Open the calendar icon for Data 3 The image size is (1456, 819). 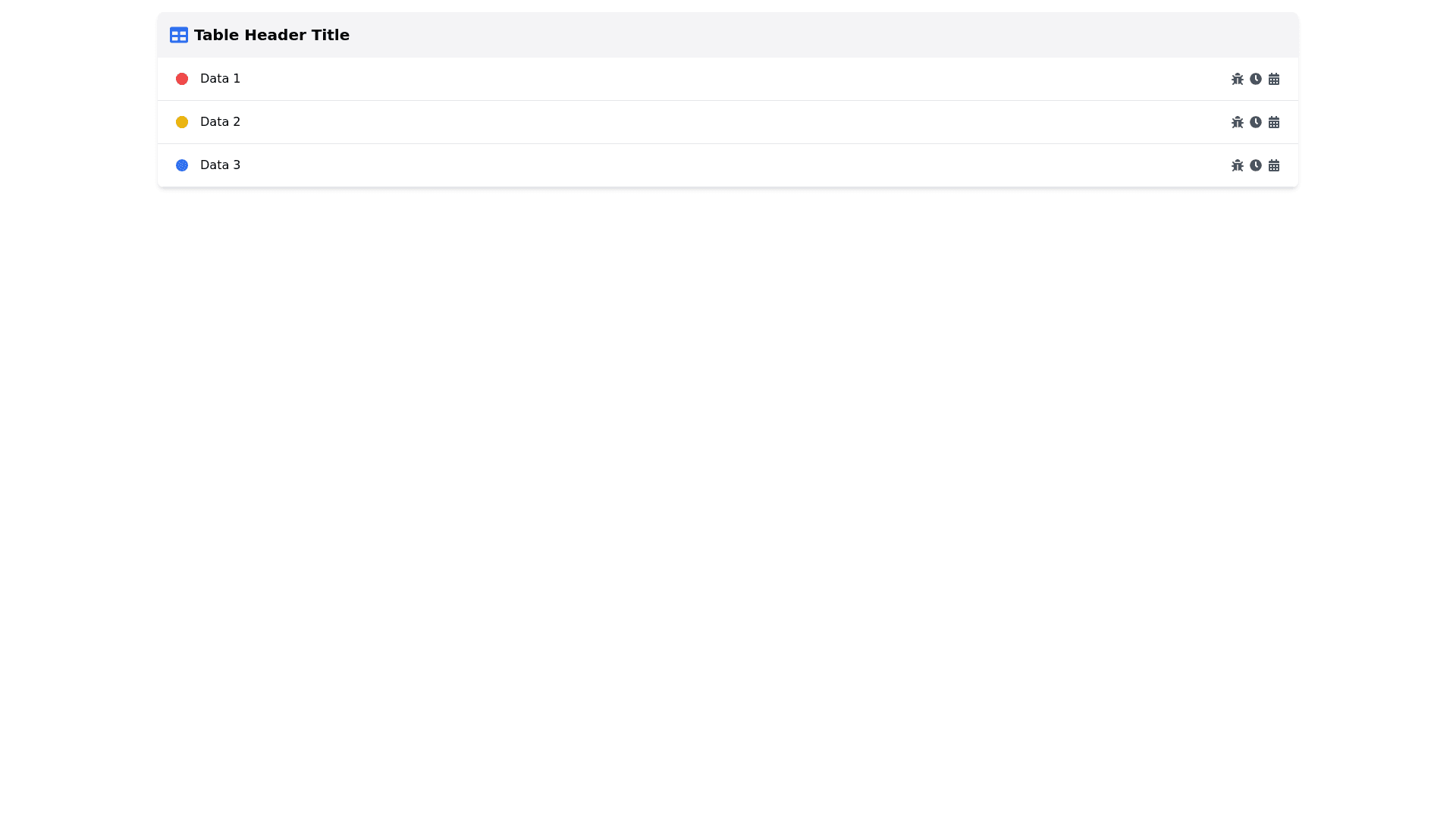pos(1274,165)
